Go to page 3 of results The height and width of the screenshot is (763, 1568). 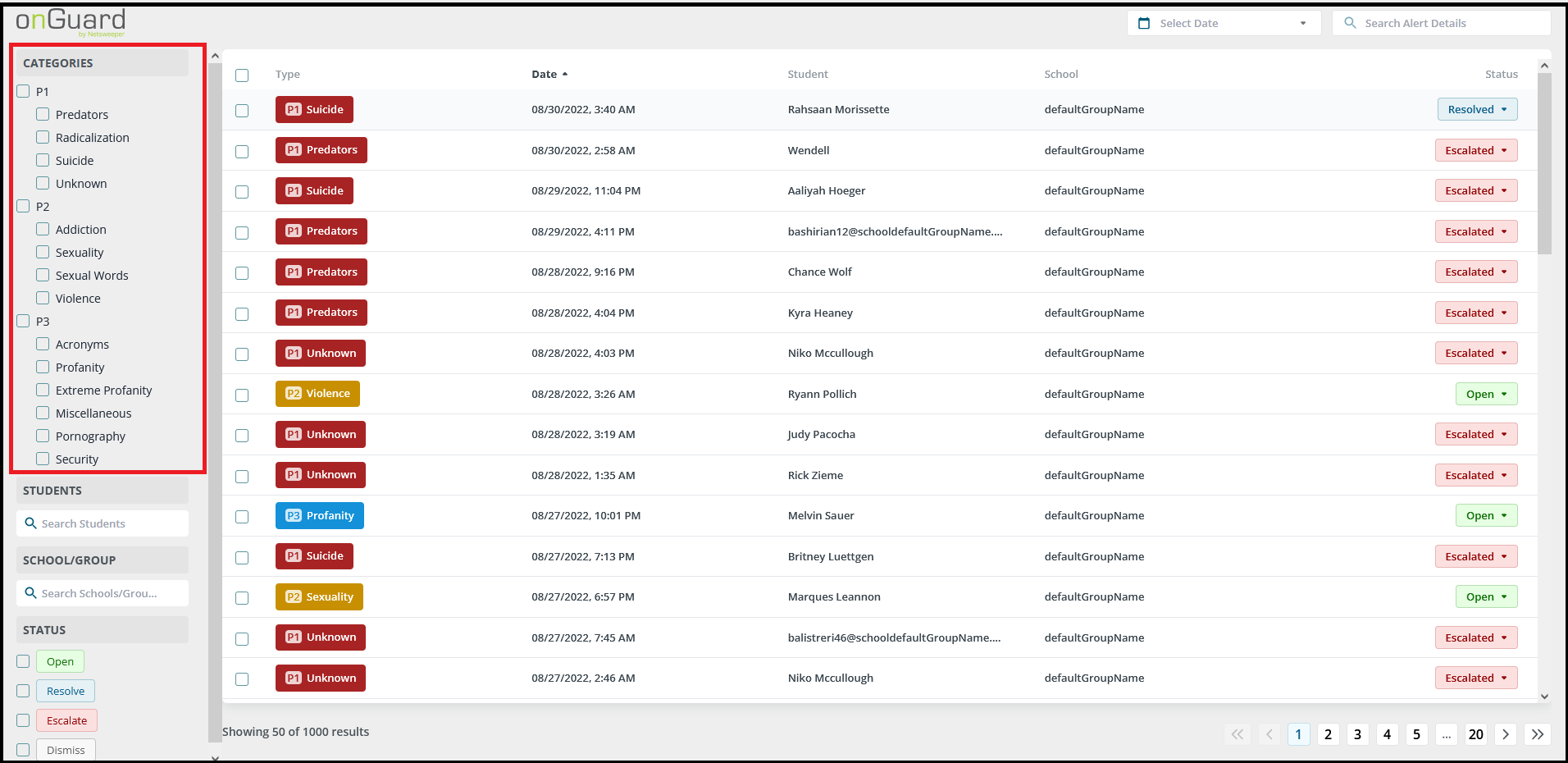pos(1357,734)
